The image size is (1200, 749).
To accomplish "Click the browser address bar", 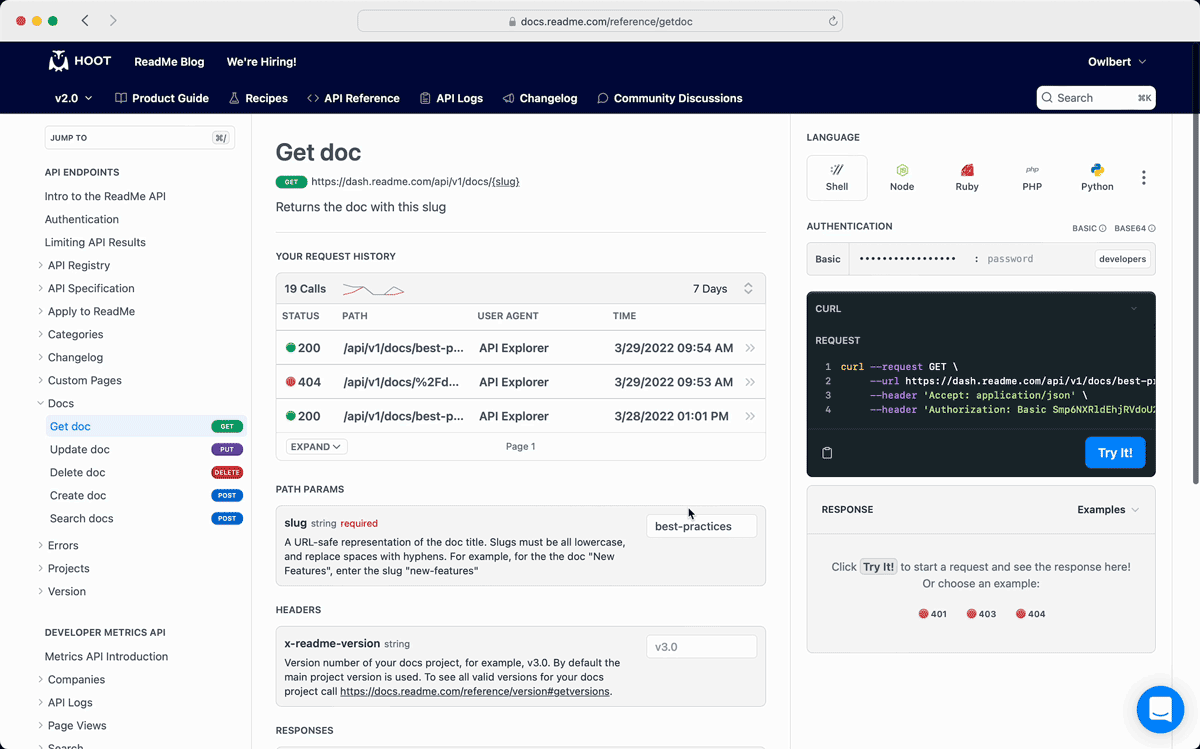I will pos(600,21).
